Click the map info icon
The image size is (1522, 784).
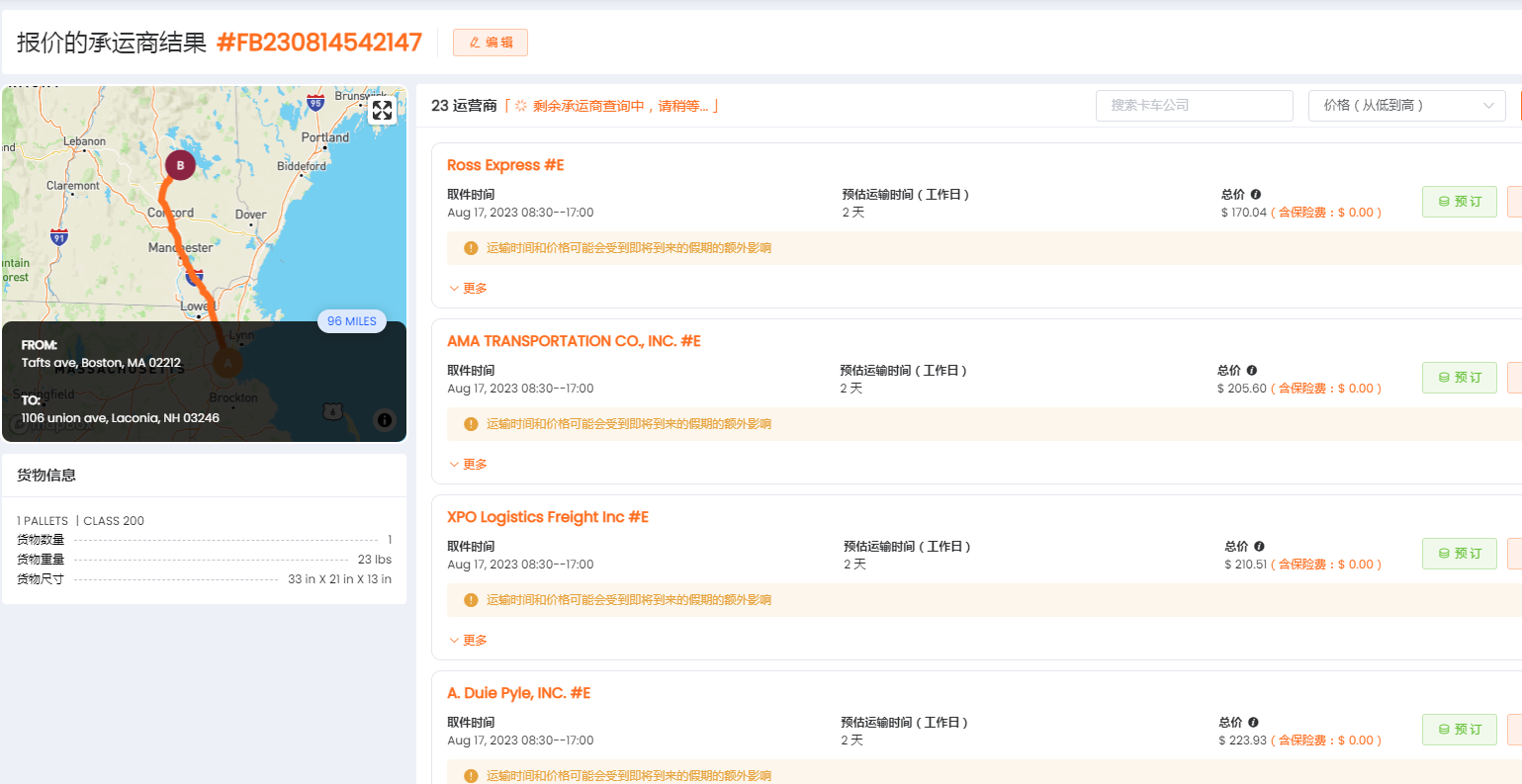(385, 420)
